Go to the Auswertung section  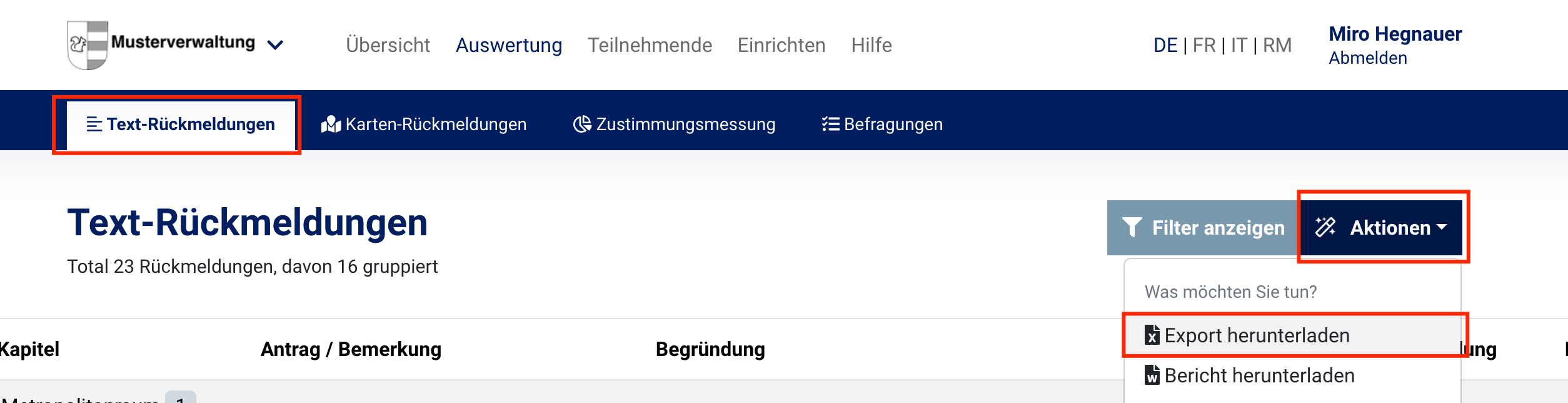coord(508,45)
